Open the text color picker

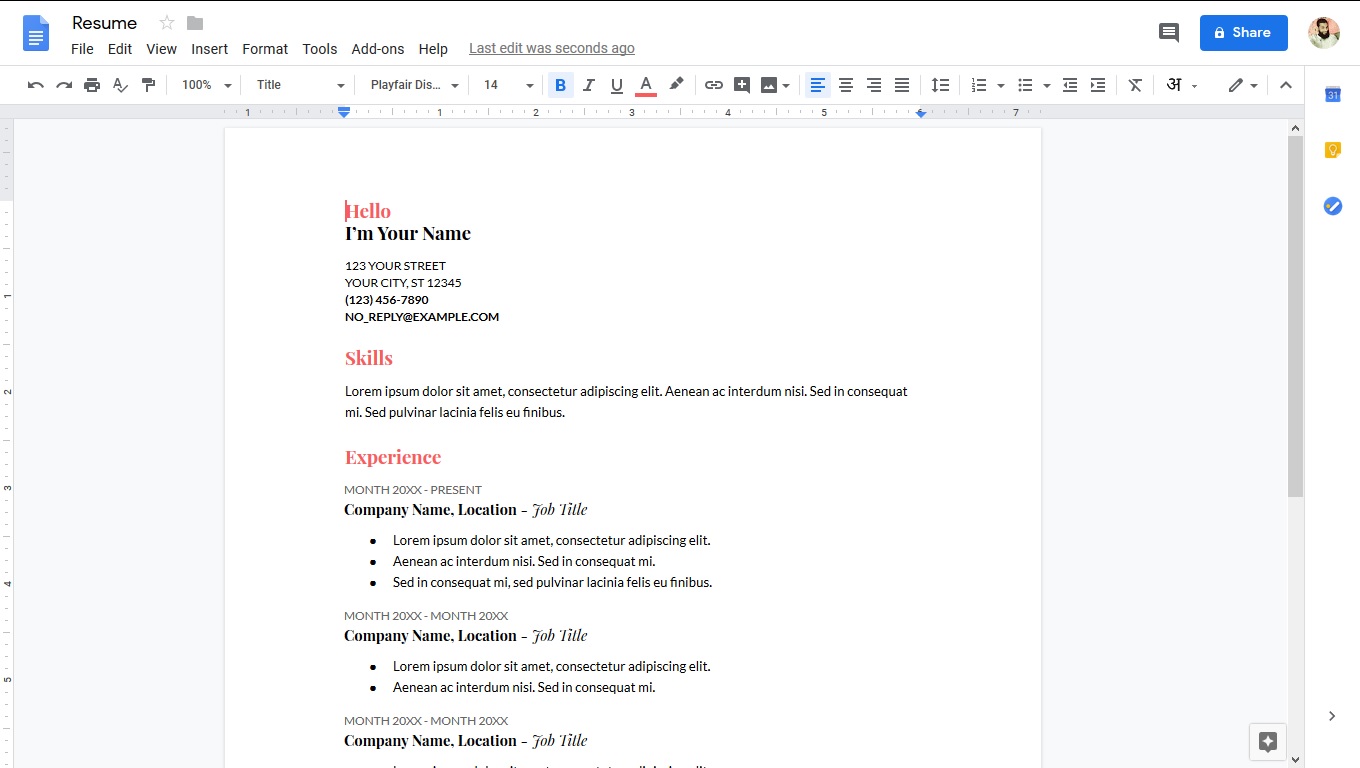tap(646, 85)
